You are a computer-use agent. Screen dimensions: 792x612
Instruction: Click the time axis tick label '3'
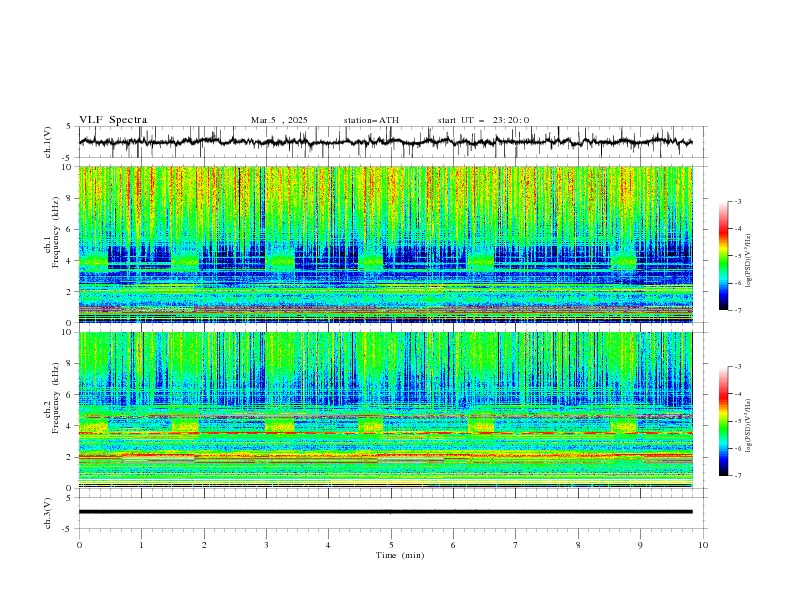266,545
